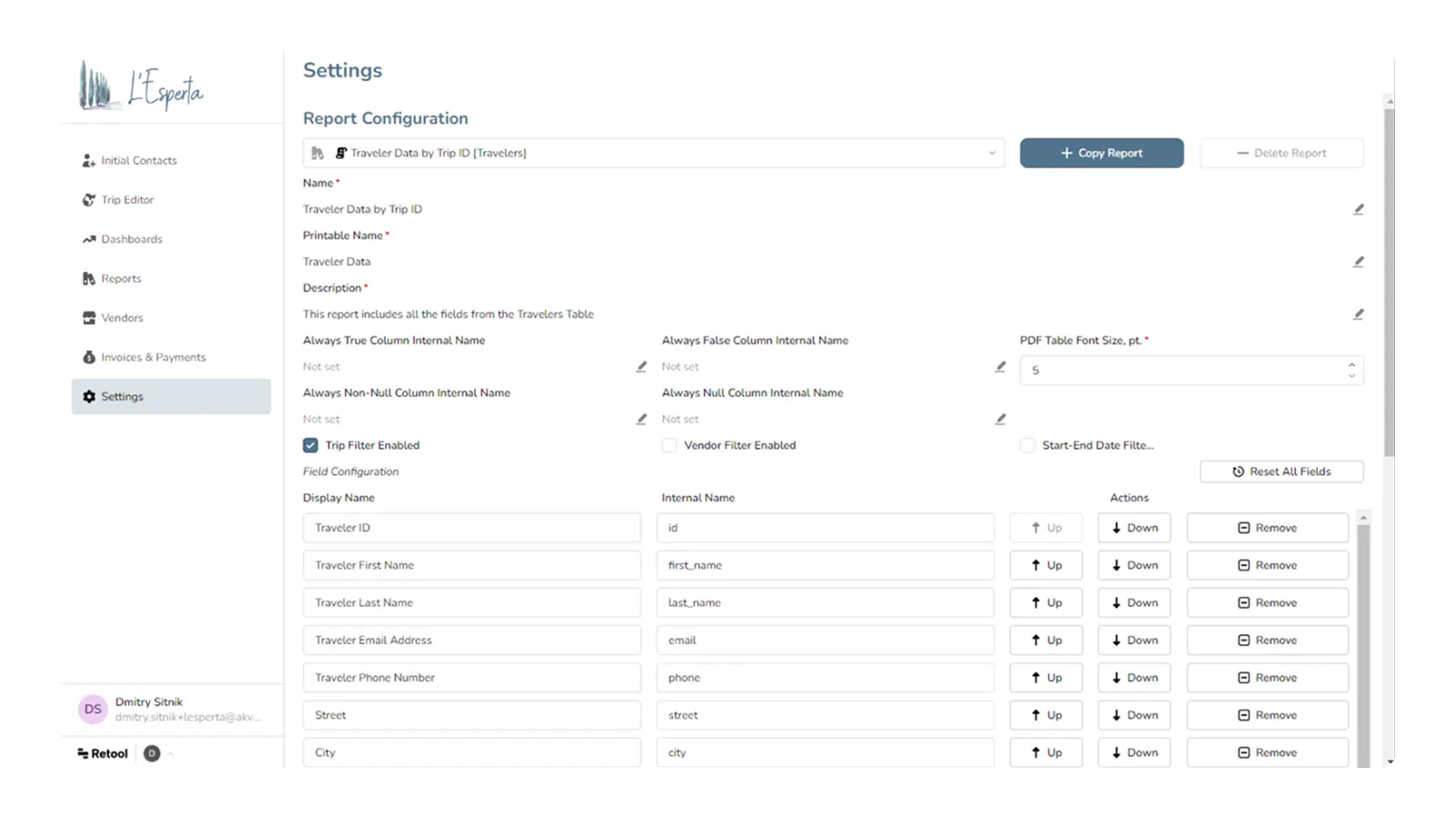The height and width of the screenshot is (819, 1456).
Task: Enable the Vendor Filter Enabled checkbox
Action: click(670, 446)
